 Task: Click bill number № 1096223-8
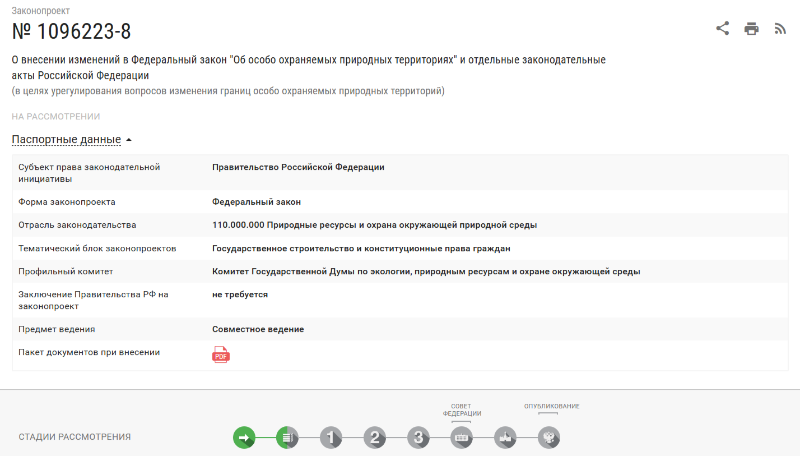coord(71,32)
